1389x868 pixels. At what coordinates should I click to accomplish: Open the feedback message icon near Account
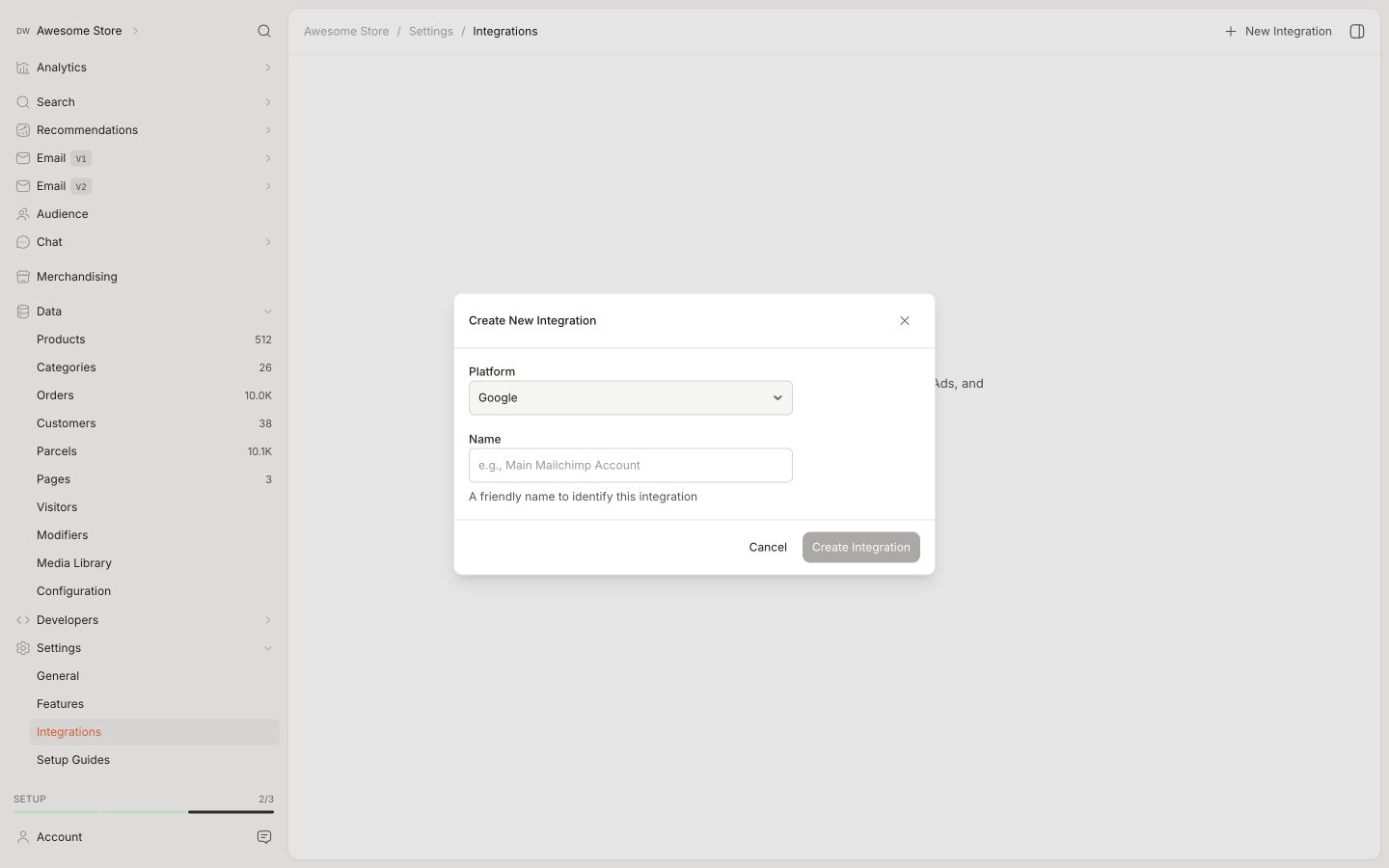pos(264,837)
